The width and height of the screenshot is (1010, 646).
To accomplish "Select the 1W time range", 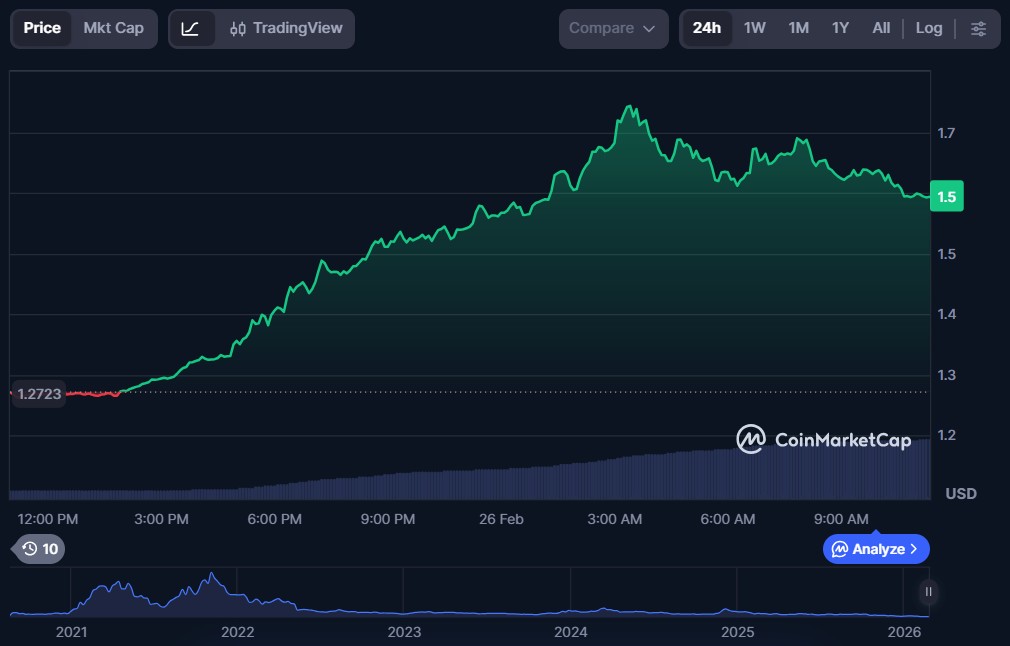I will (x=755, y=28).
